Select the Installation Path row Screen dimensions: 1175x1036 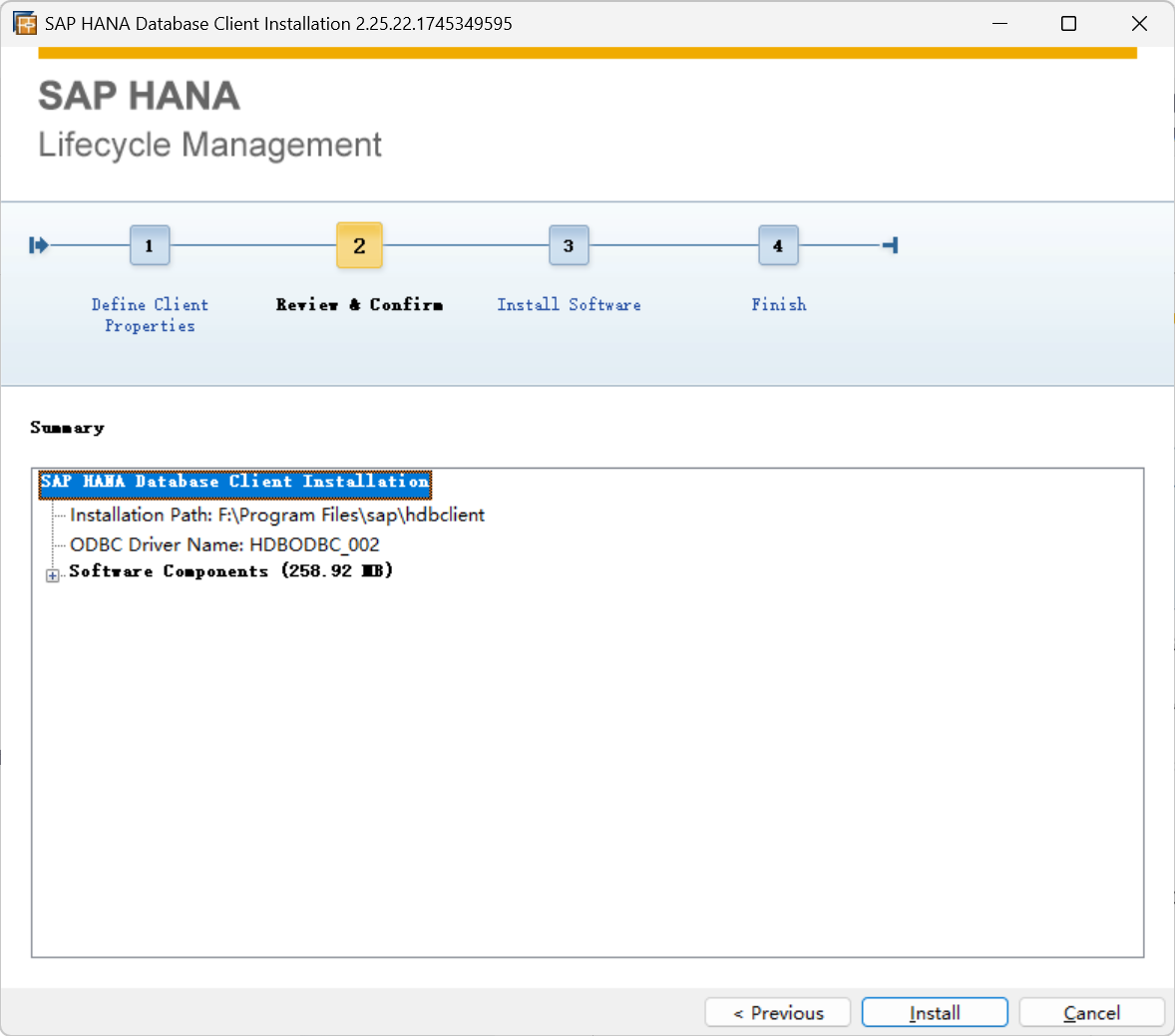point(277,515)
